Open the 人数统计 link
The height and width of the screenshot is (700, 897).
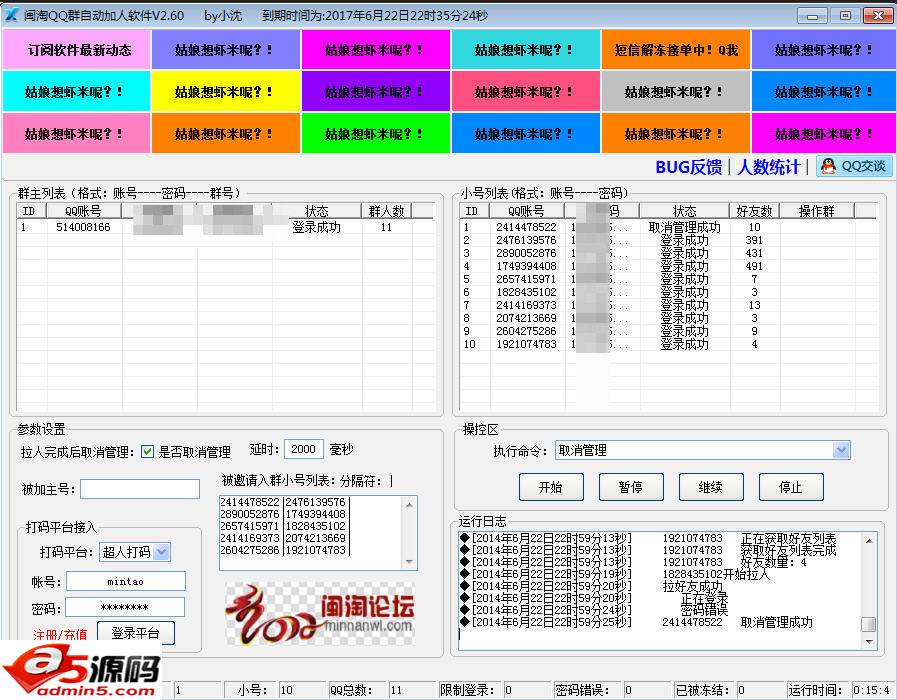tap(768, 167)
